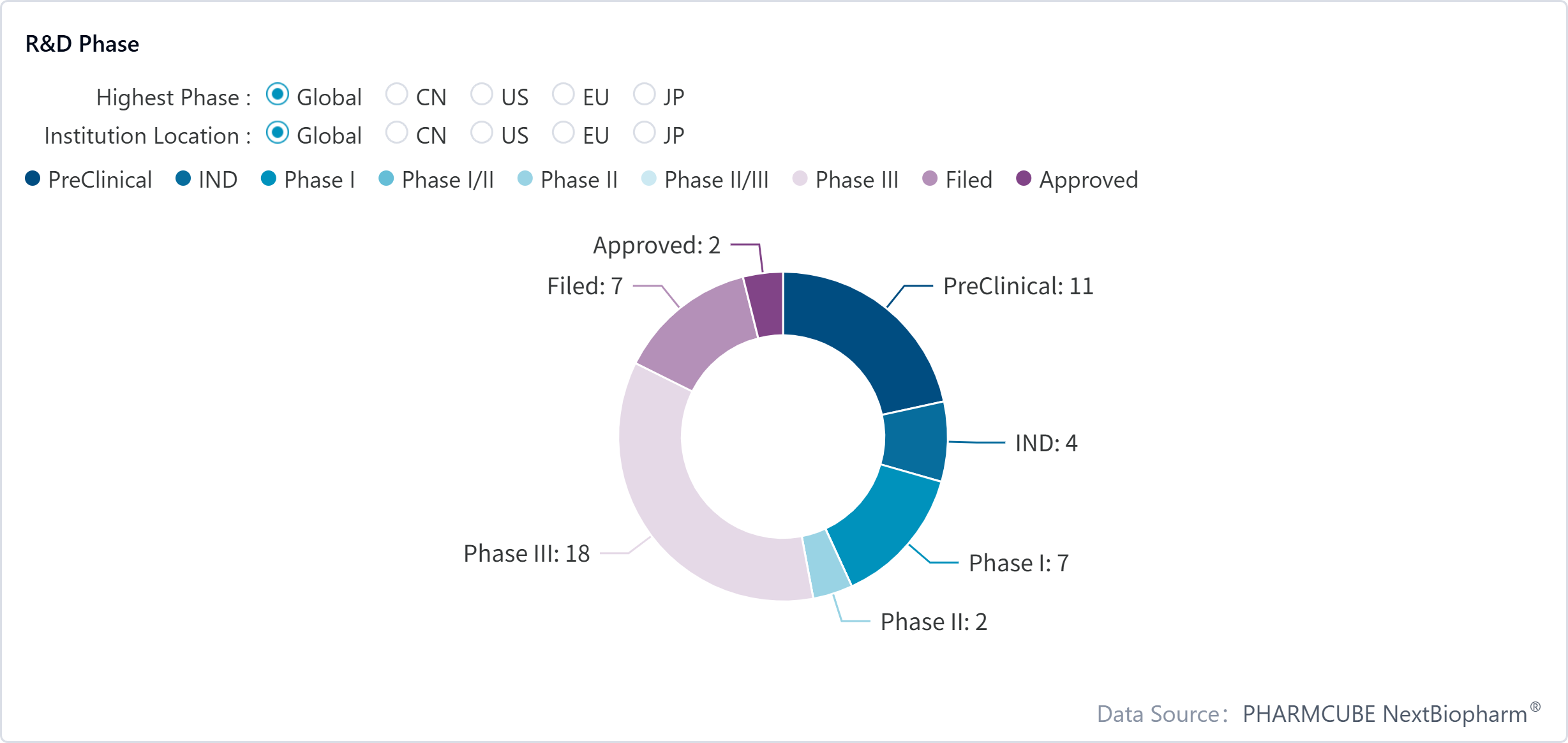Hide Phase III in the legend
This screenshot has height=743, width=1568.
pos(800,179)
